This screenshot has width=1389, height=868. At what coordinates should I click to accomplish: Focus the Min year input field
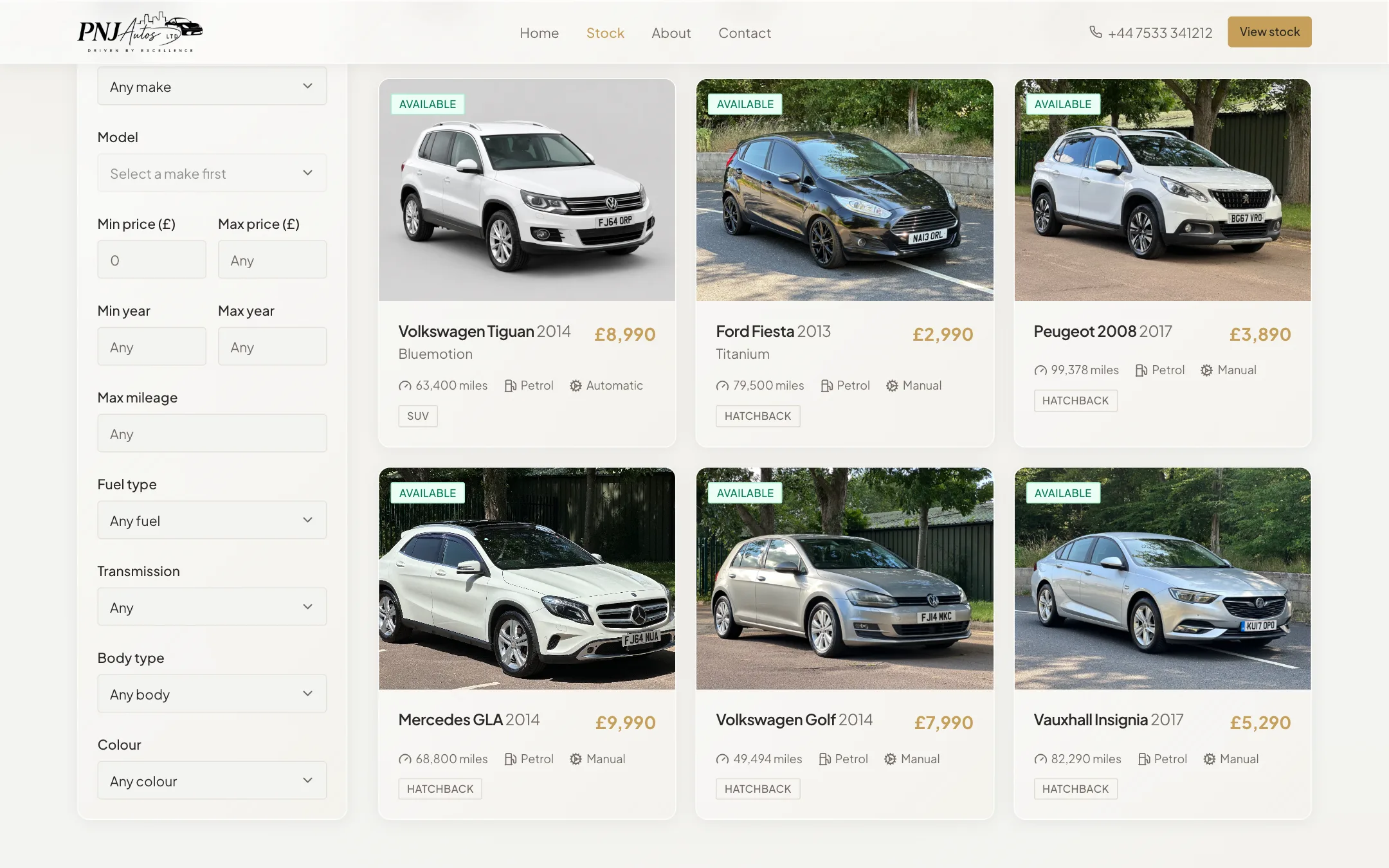click(x=152, y=347)
